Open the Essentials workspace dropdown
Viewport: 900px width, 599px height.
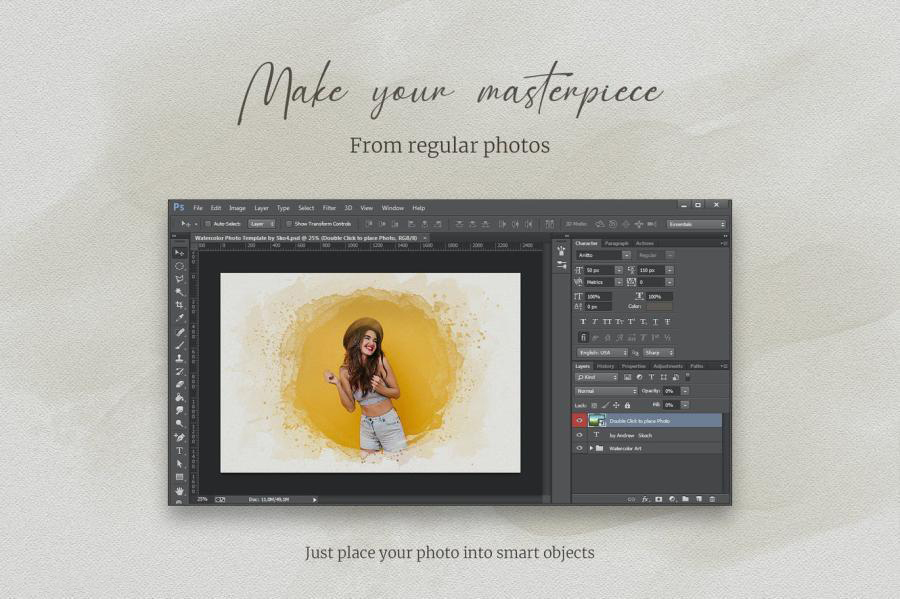click(x=696, y=224)
